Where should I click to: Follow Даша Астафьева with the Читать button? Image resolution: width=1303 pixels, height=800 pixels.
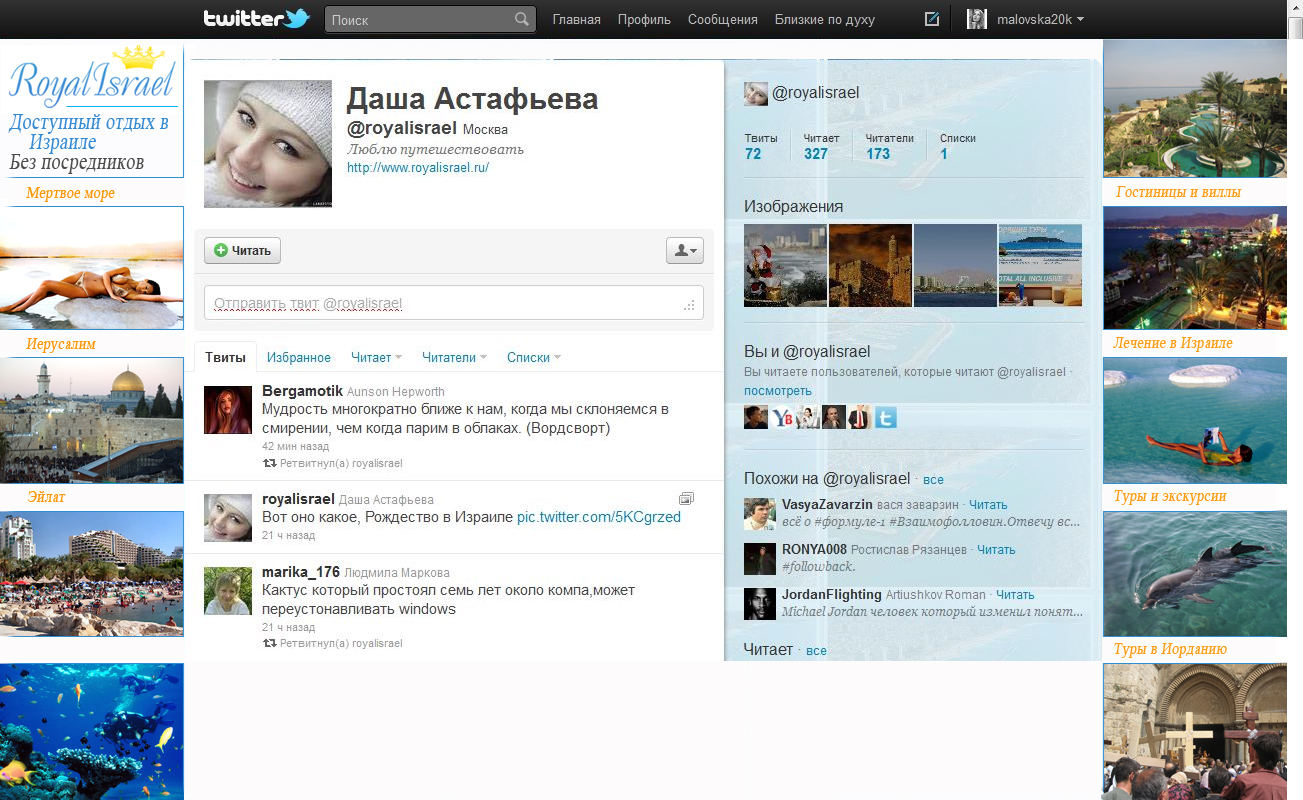pyautogui.click(x=242, y=250)
